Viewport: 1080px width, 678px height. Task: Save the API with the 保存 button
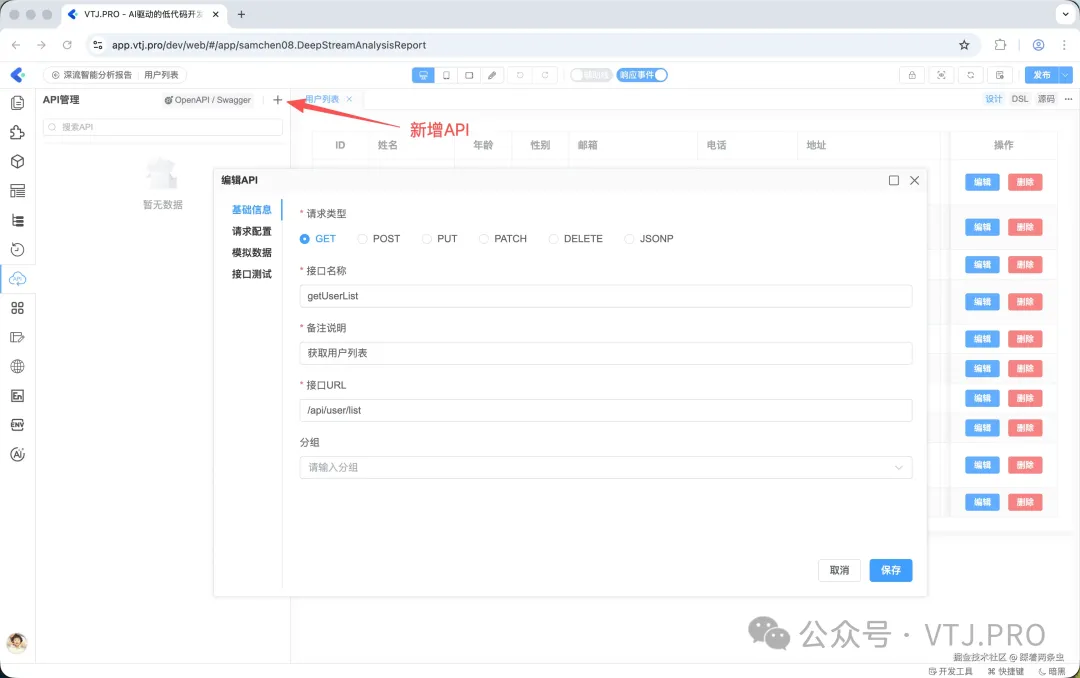[890, 570]
